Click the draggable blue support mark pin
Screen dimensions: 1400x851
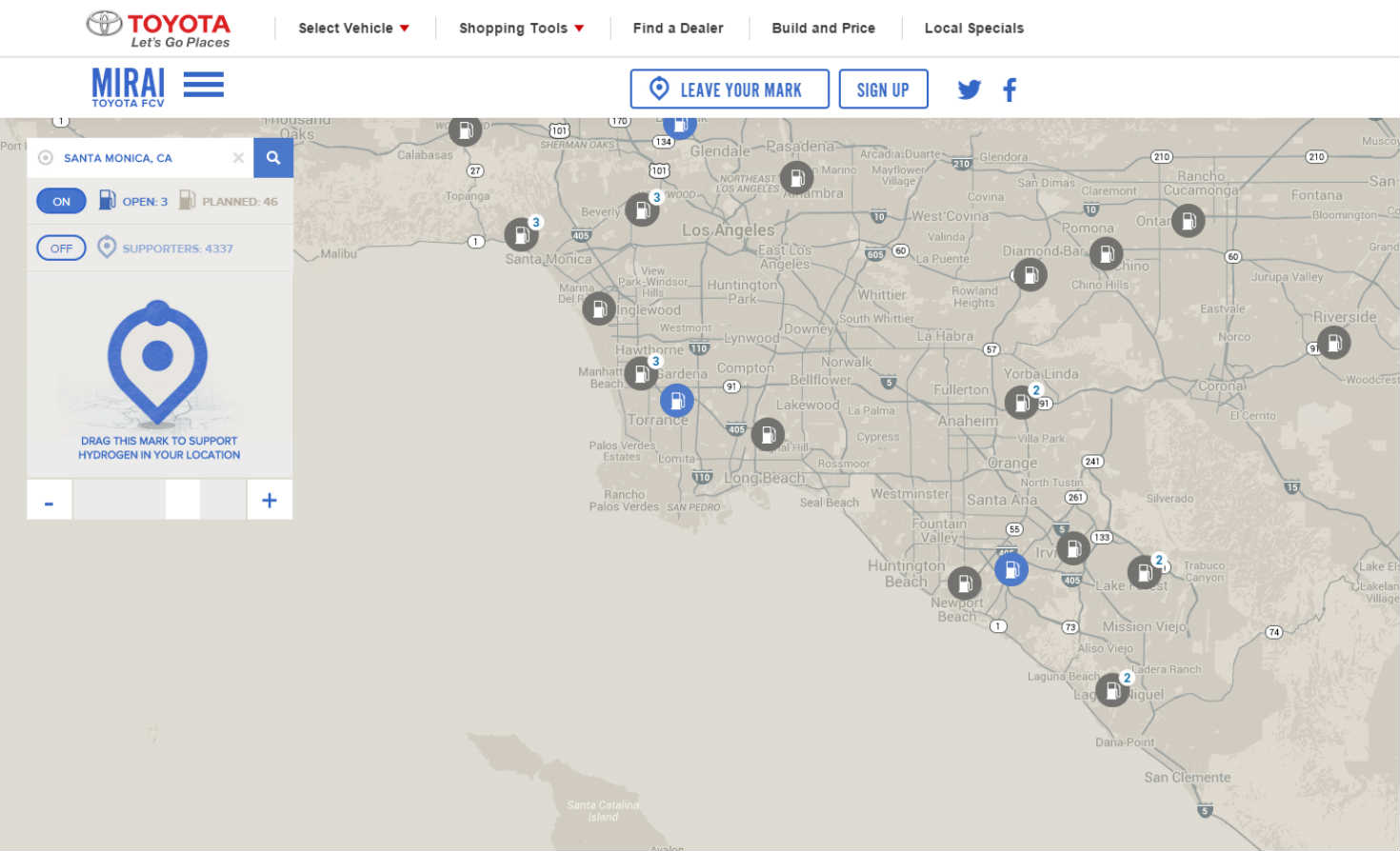tap(157, 363)
